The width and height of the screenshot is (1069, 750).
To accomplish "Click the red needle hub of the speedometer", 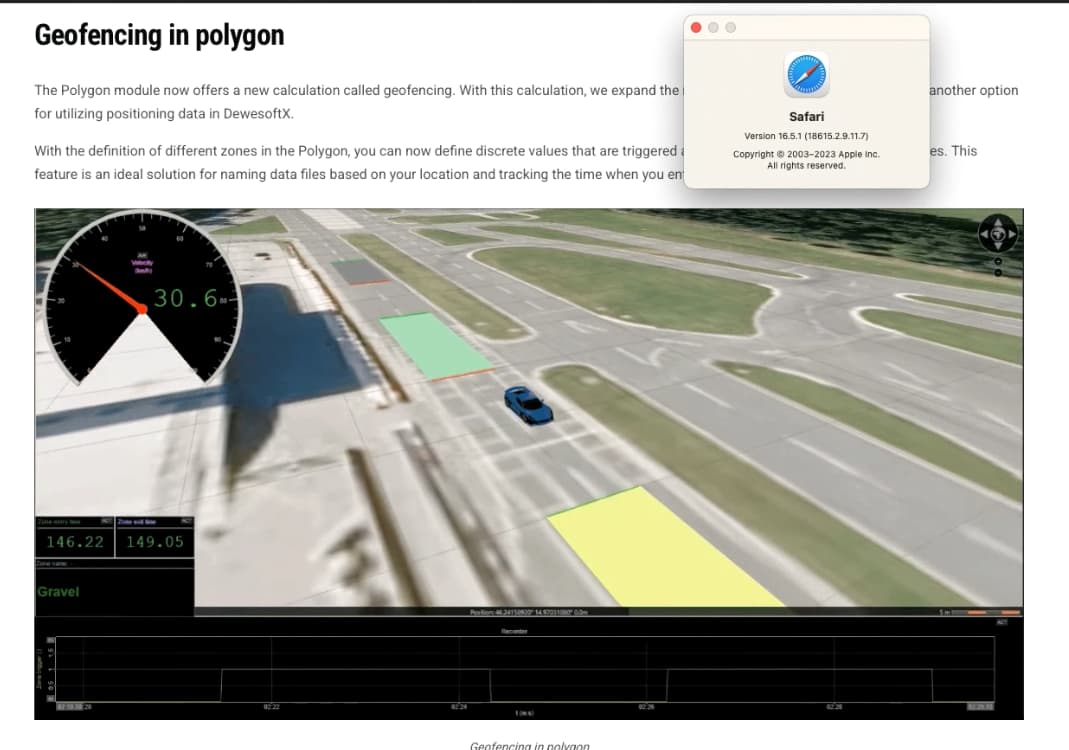I will [x=142, y=309].
